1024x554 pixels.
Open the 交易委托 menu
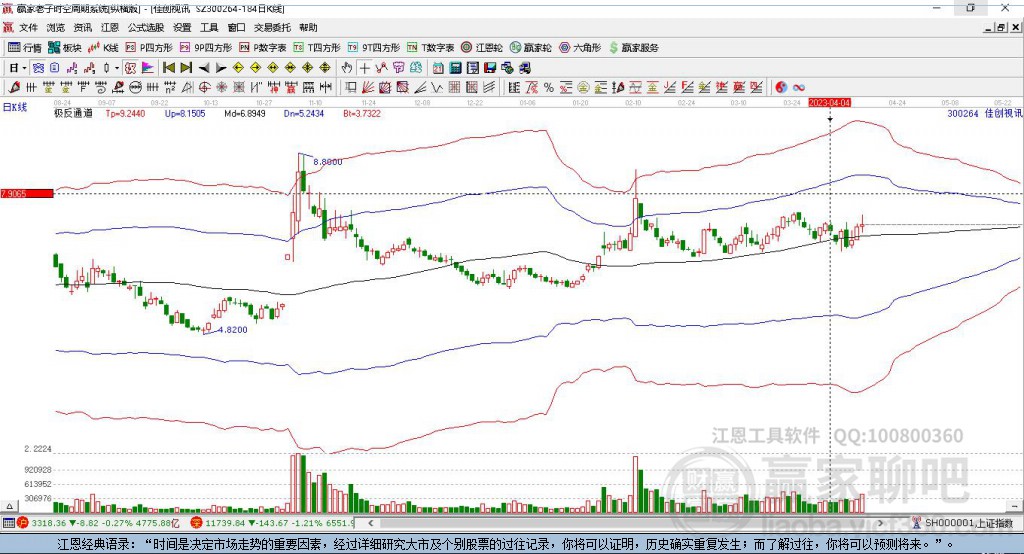(x=272, y=27)
